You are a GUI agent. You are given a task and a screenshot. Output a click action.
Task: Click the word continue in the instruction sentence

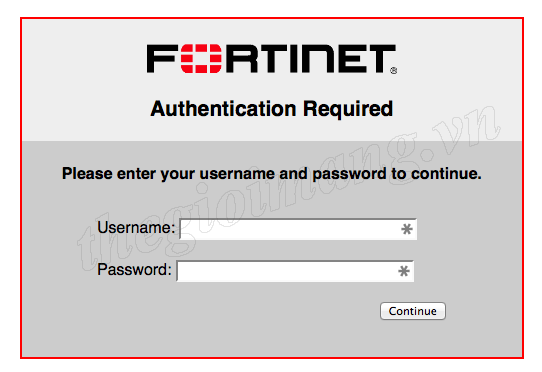(x=446, y=173)
